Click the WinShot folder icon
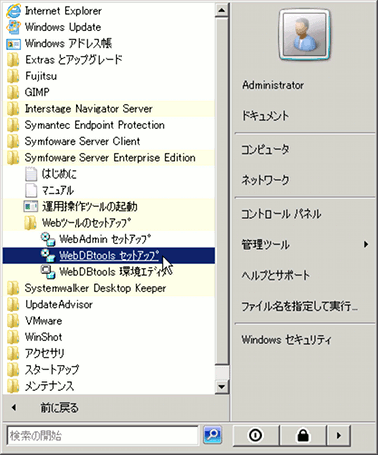Screen dimensions: 378x455 tap(13, 337)
